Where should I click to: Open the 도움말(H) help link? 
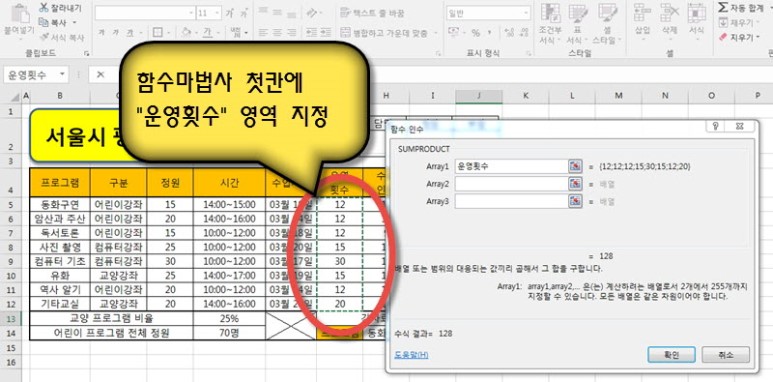[x=411, y=354]
